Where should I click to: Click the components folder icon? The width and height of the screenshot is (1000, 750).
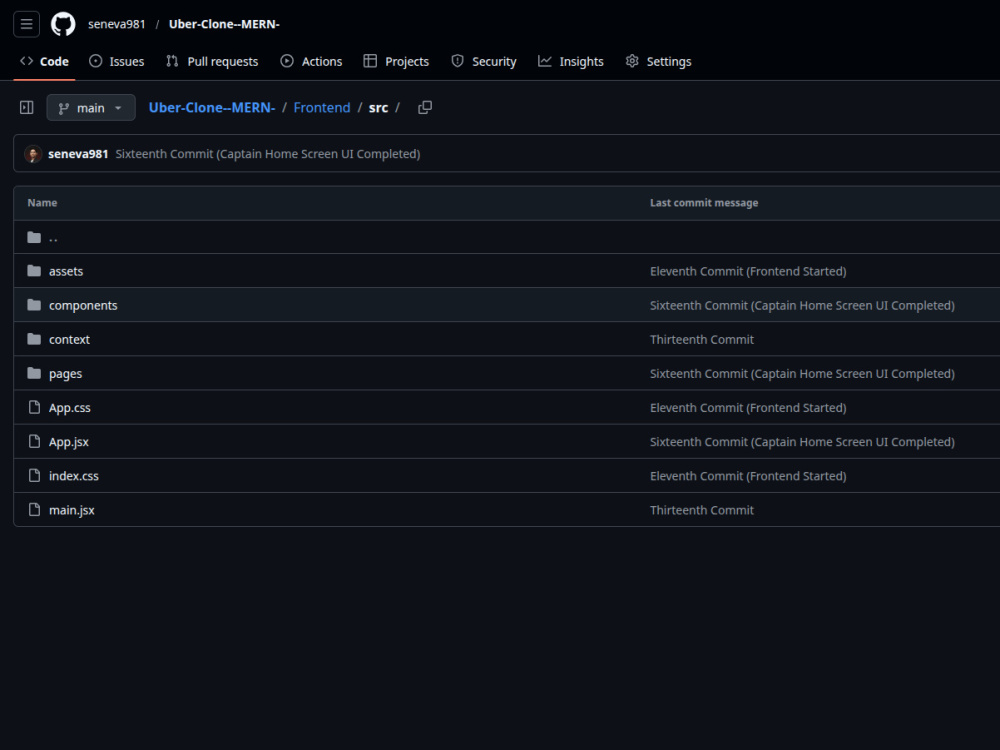pyautogui.click(x=34, y=305)
